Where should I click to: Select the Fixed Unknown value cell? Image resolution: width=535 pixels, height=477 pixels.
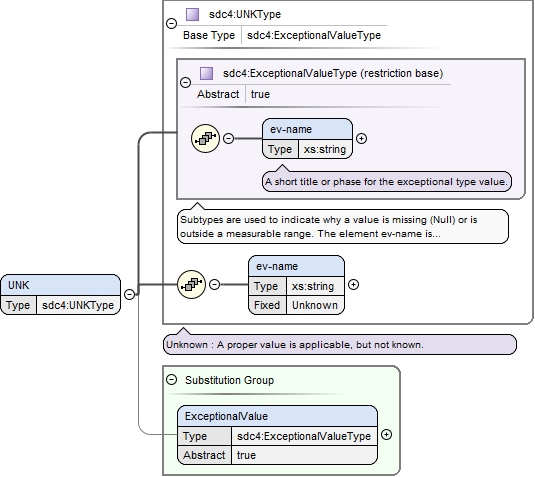[315, 305]
